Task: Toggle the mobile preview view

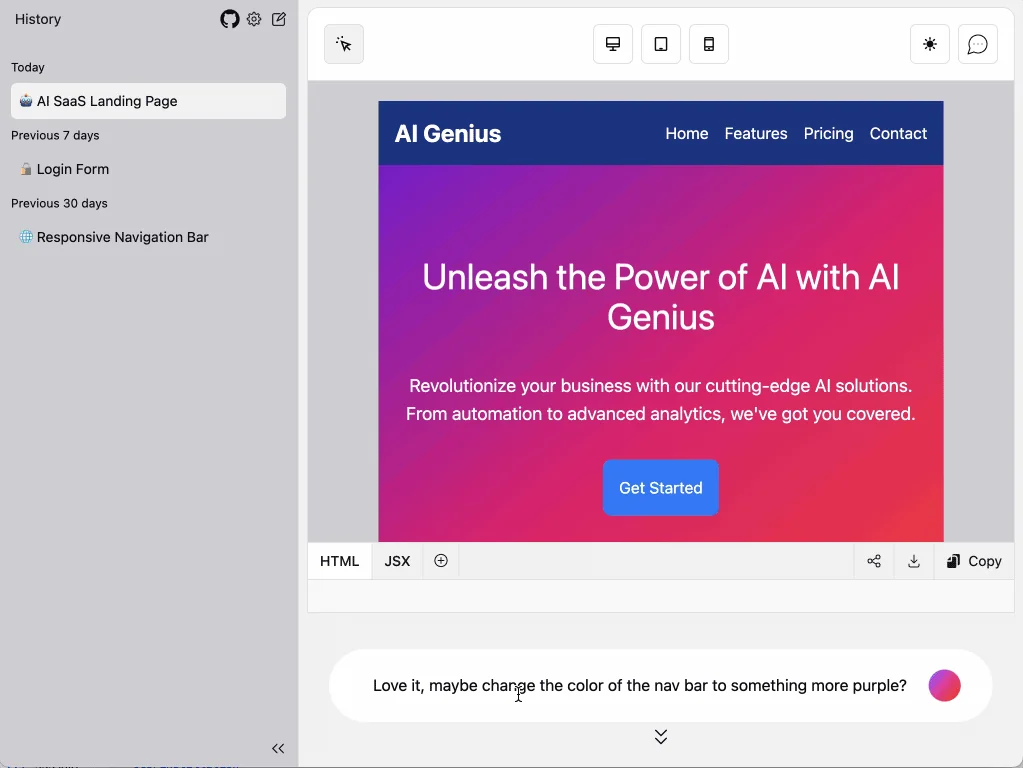Action: [x=709, y=44]
